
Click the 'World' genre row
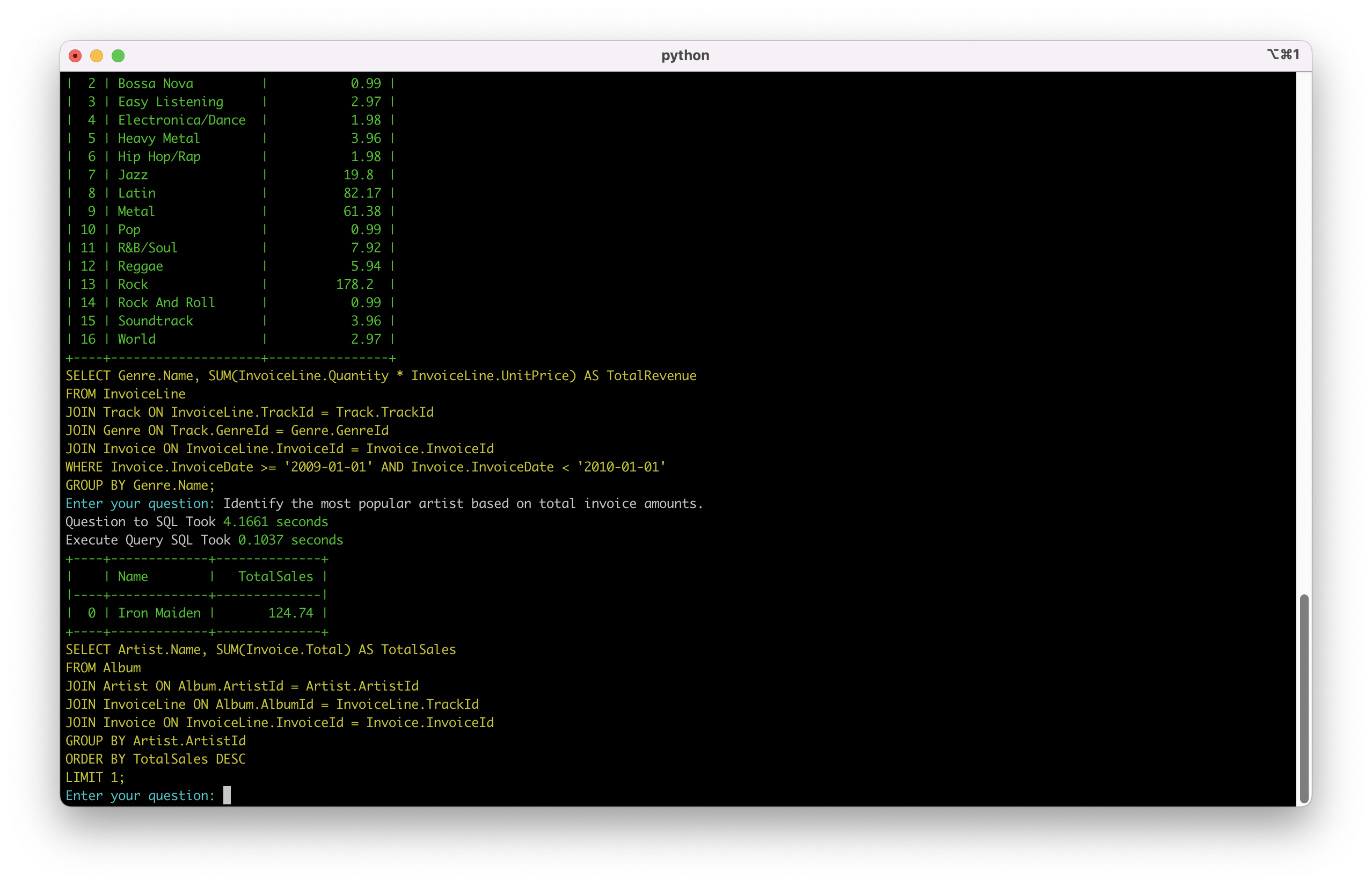231,339
